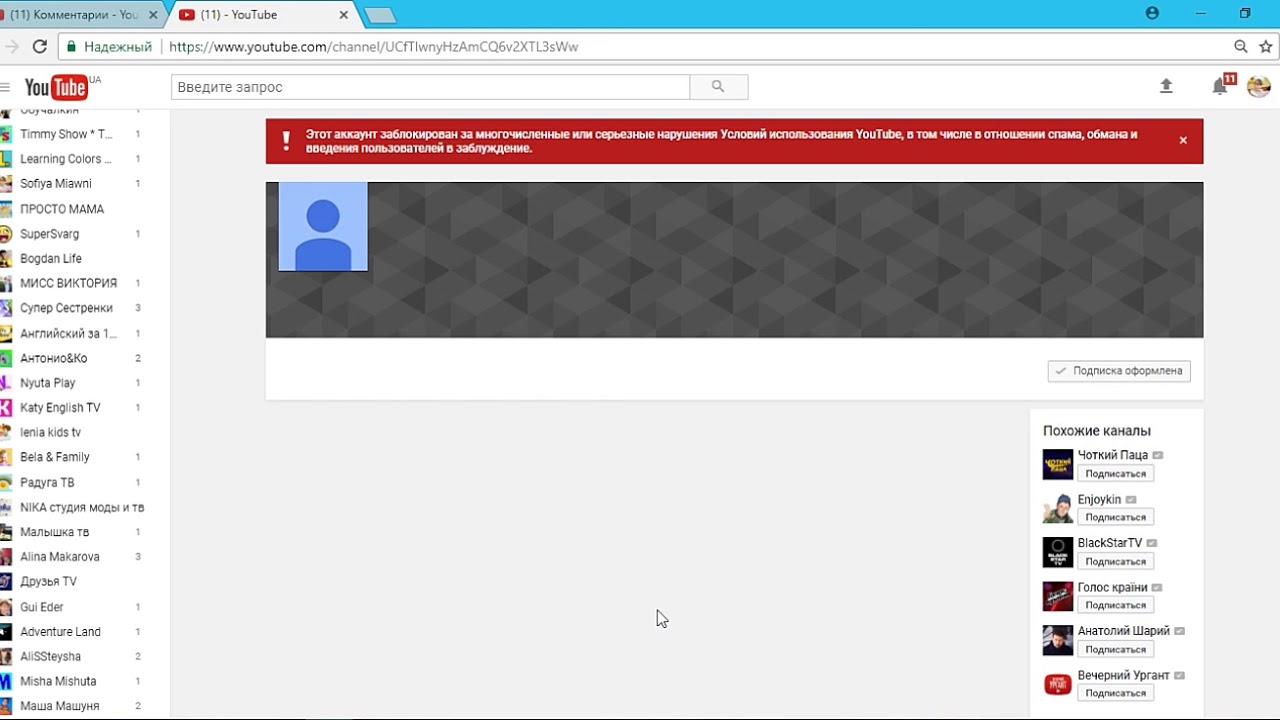Subscribe to Чоткий Паца

(x=1116, y=474)
